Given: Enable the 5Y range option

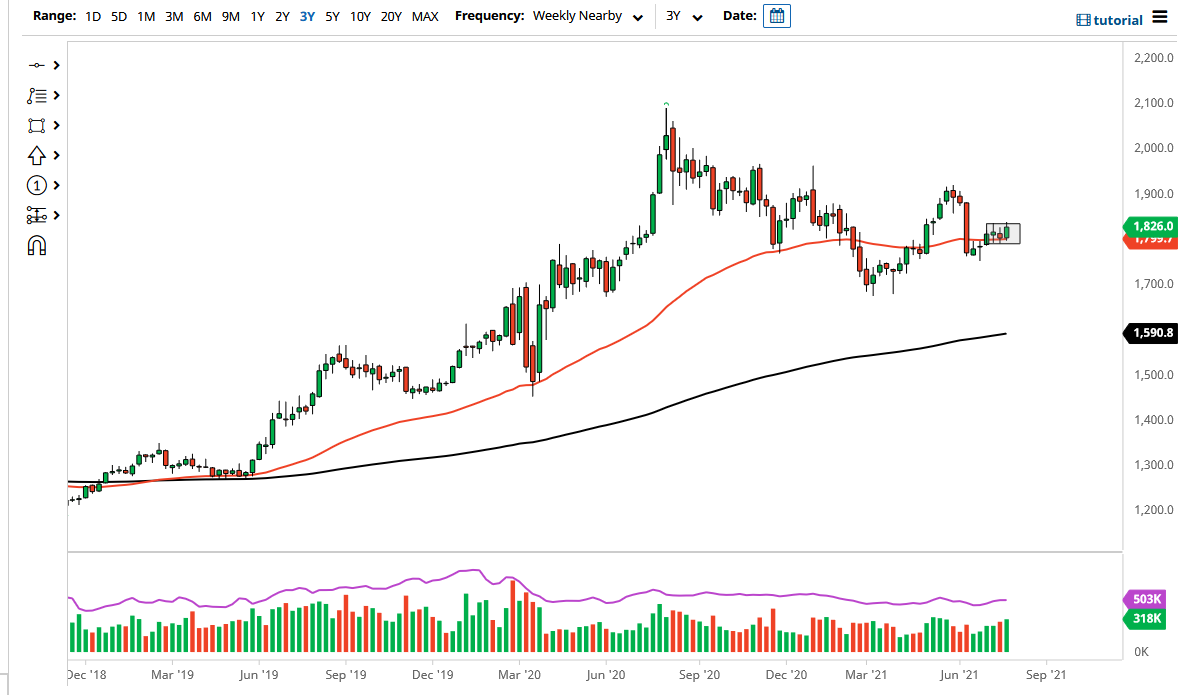Looking at the screenshot, I should 332,17.
